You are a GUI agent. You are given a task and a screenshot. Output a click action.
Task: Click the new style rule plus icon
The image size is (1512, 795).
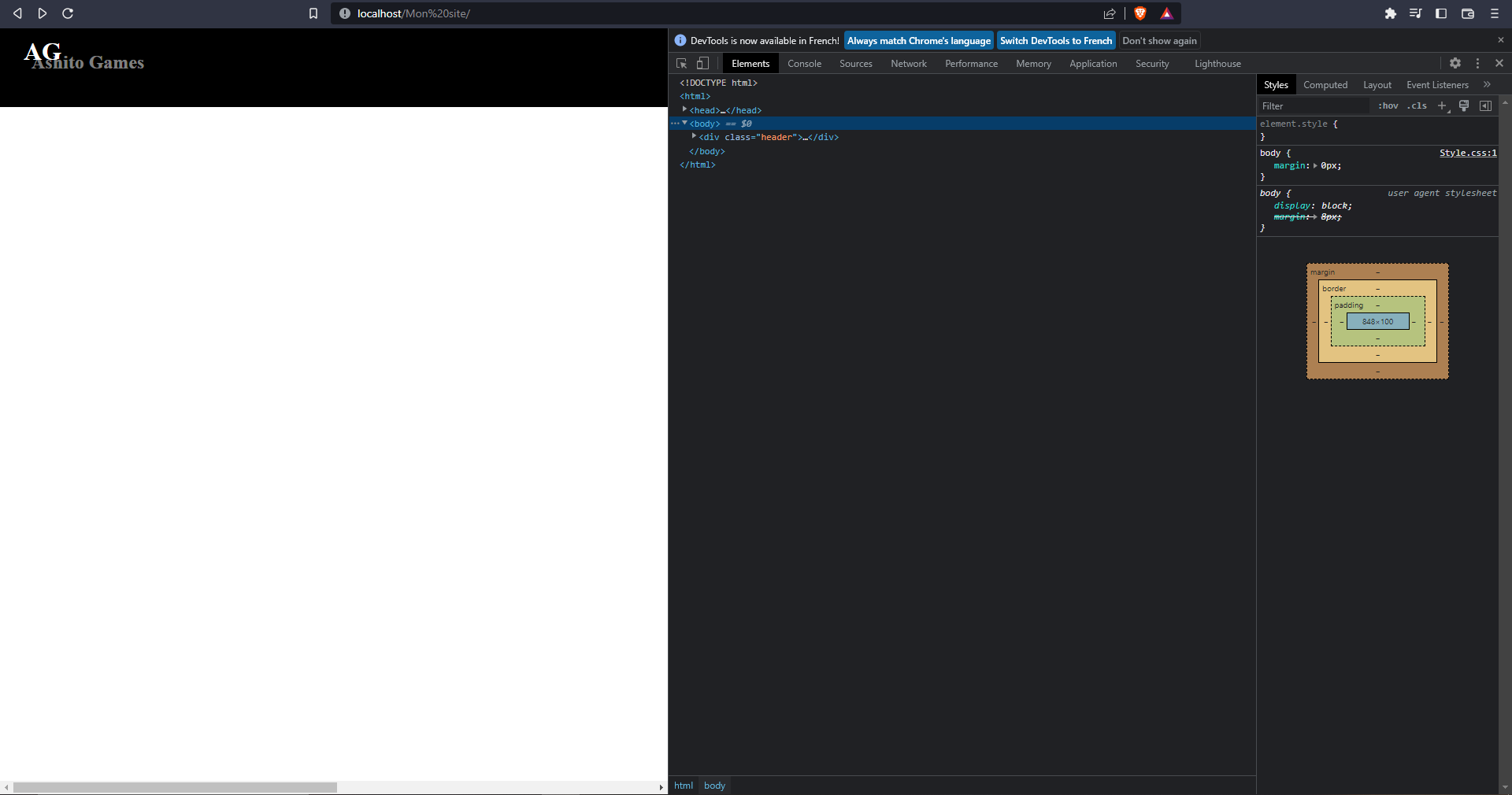coord(1441,105)
